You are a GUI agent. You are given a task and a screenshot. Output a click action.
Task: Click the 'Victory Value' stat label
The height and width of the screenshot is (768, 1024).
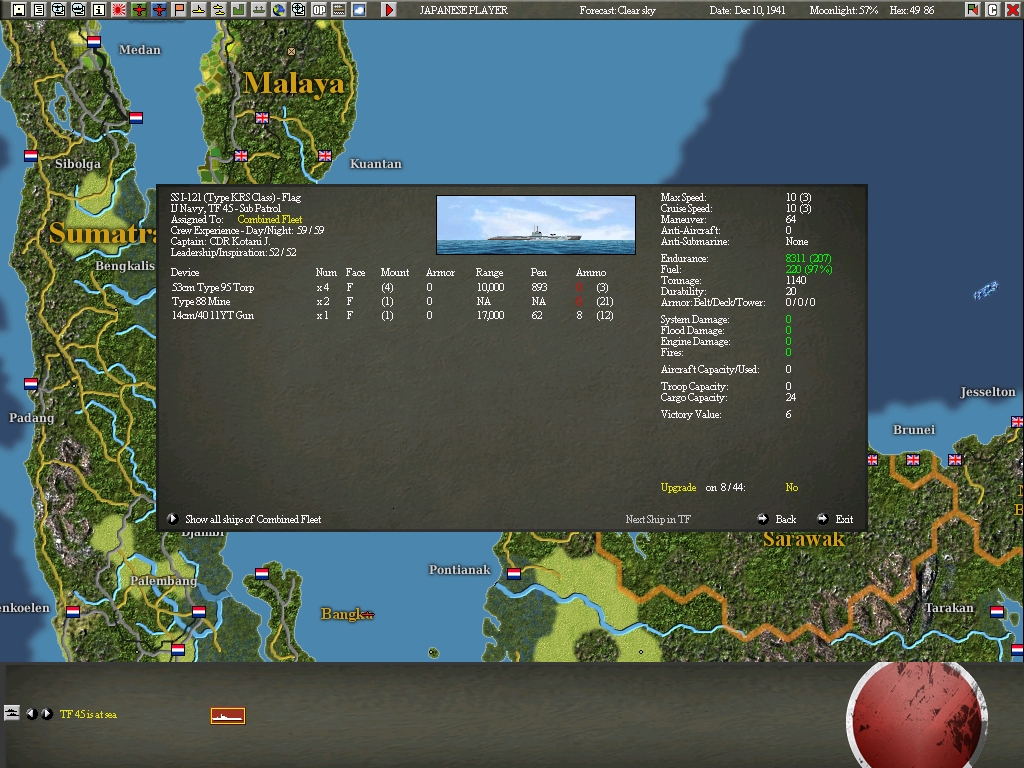[x=691, y=414]
